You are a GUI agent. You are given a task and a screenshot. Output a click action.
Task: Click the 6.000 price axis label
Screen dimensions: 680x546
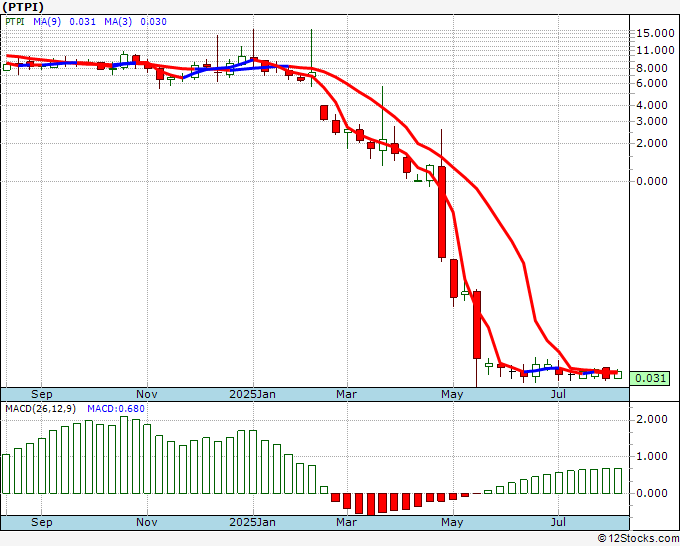(651, 83)
